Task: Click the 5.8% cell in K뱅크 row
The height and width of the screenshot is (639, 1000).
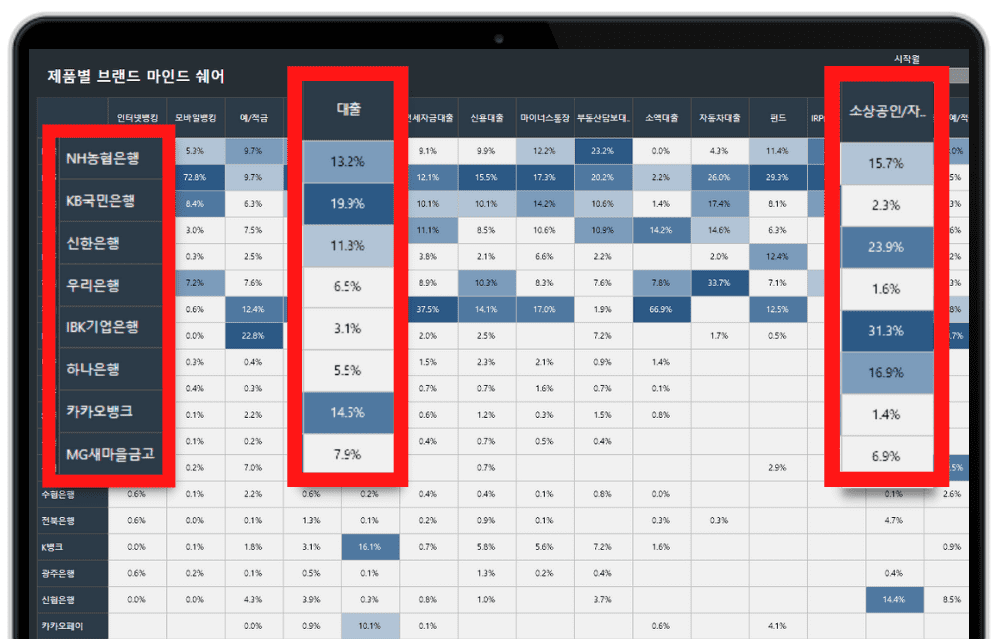Action: pos(487,547)
